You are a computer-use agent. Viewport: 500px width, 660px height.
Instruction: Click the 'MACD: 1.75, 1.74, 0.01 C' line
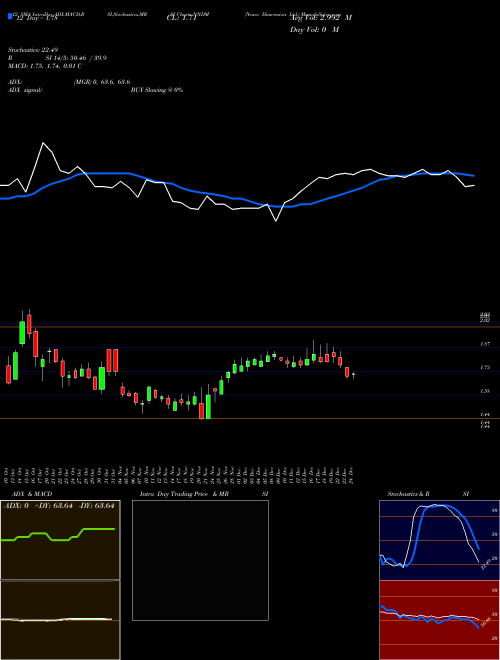click(x=45, y=66)
